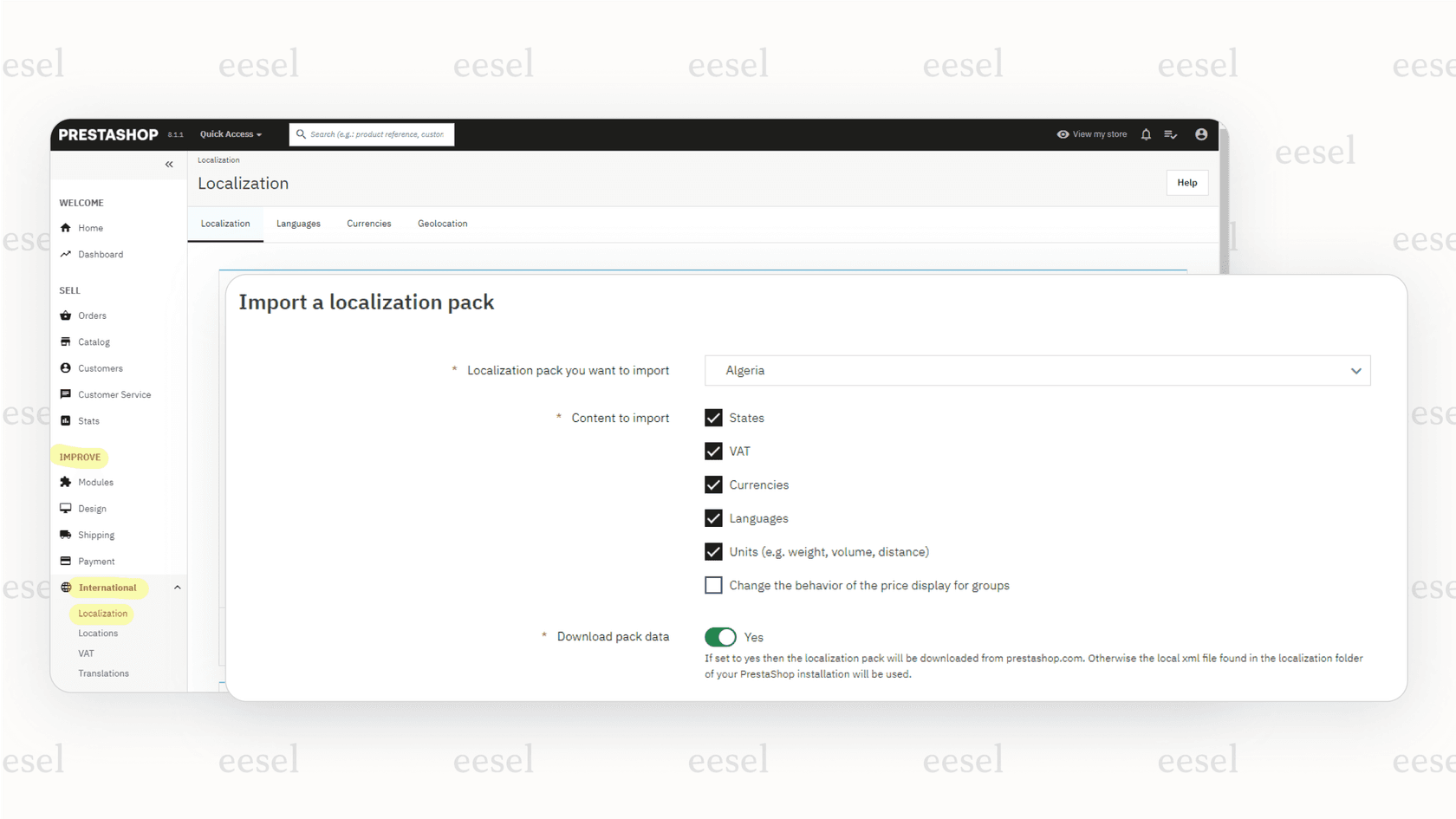Open Stats via the bar chart icon
1456x819 pixels.
click(66, 420)
